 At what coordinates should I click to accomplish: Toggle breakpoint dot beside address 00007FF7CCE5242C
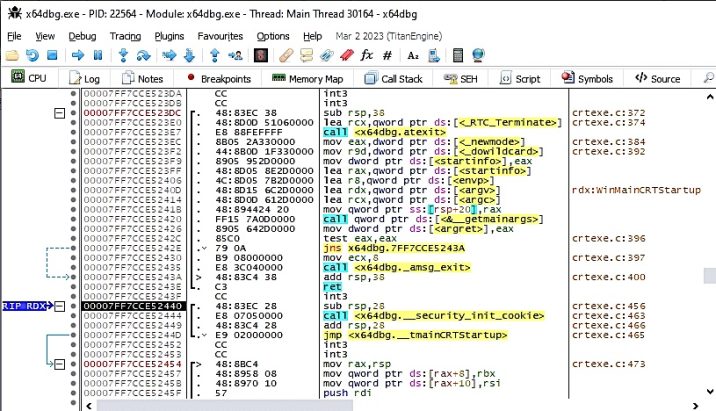tap(75, 238)
